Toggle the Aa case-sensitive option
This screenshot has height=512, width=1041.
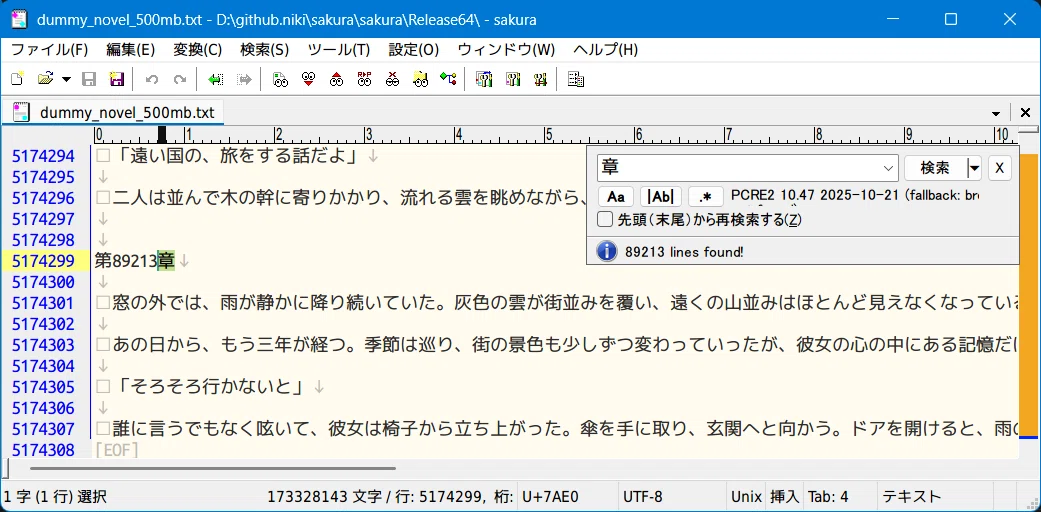(616, 197)
